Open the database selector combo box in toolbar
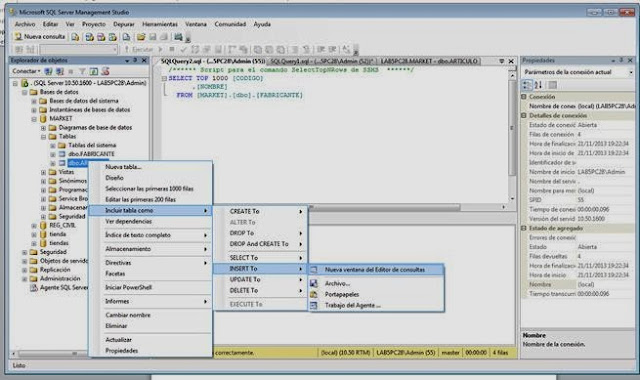Image resolution: width=640 pixels, height=380 pixels. point(78,49)
